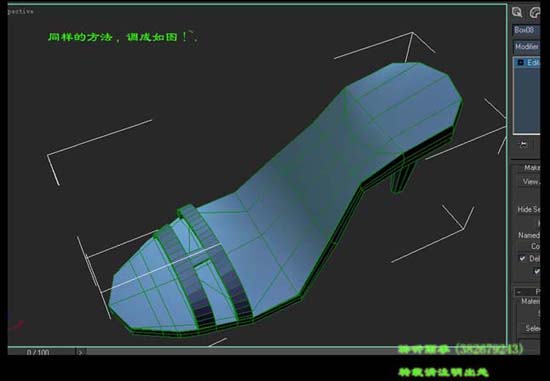Click the arc-shaped icon beside the zoom magnifier

(x=535, y=13)
